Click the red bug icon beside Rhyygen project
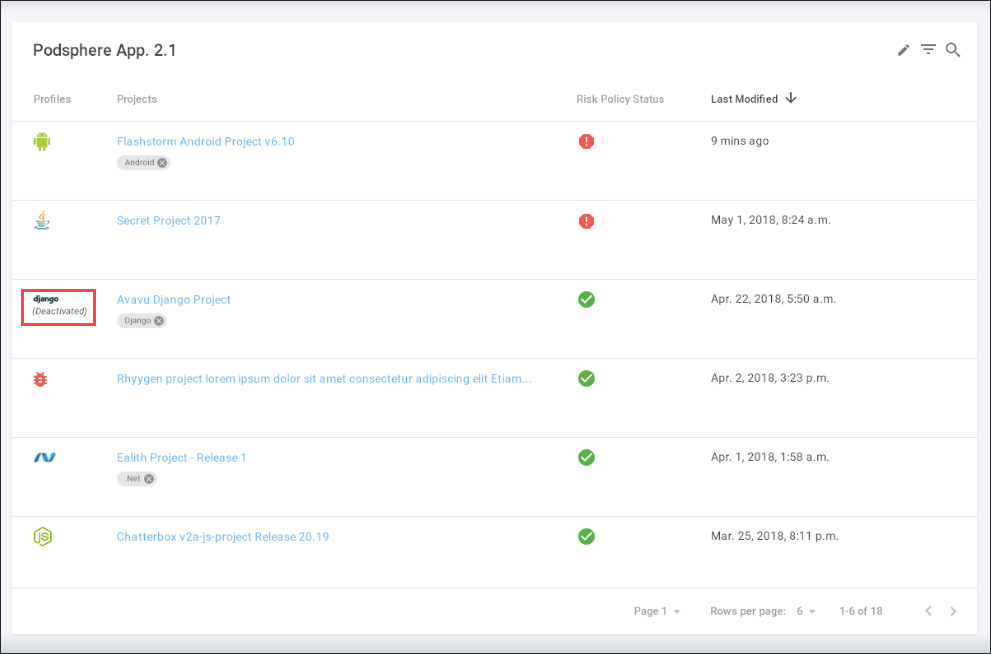Image resolution: width=991 pixels, height=654 pixels. click(42, 378)
